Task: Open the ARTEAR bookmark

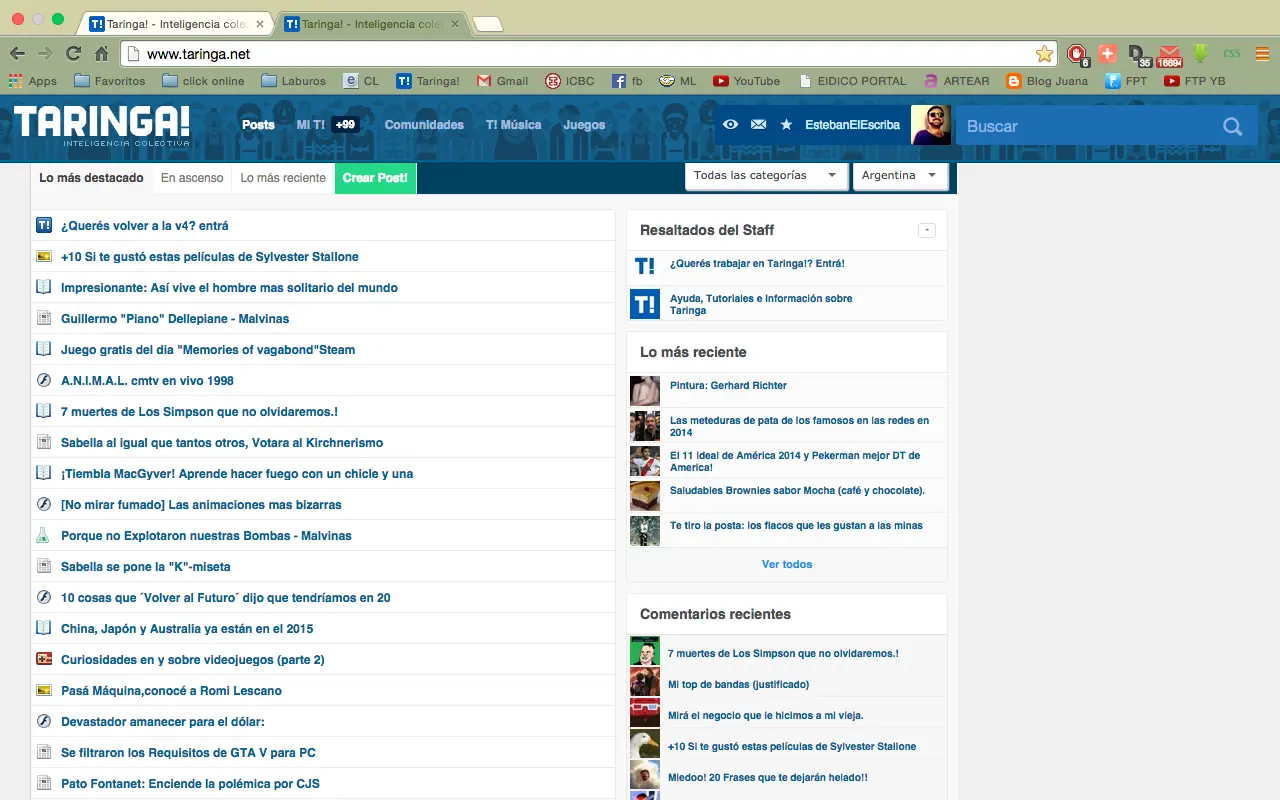Action: (956, 81)
